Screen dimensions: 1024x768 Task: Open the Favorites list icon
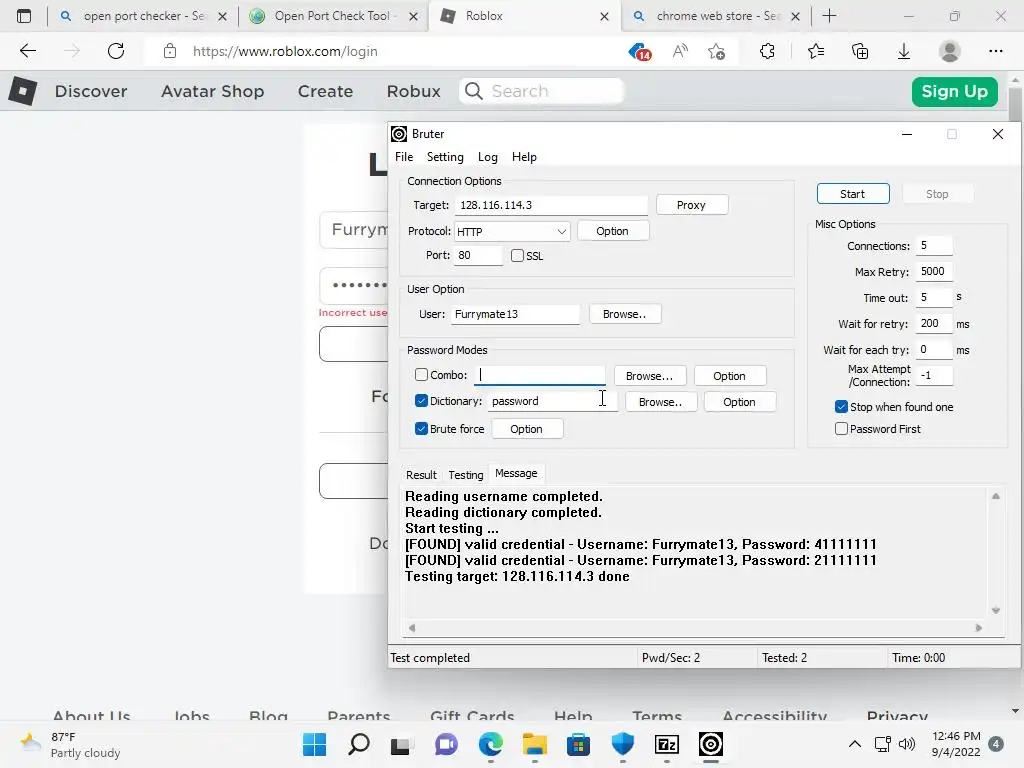point(816,51)
